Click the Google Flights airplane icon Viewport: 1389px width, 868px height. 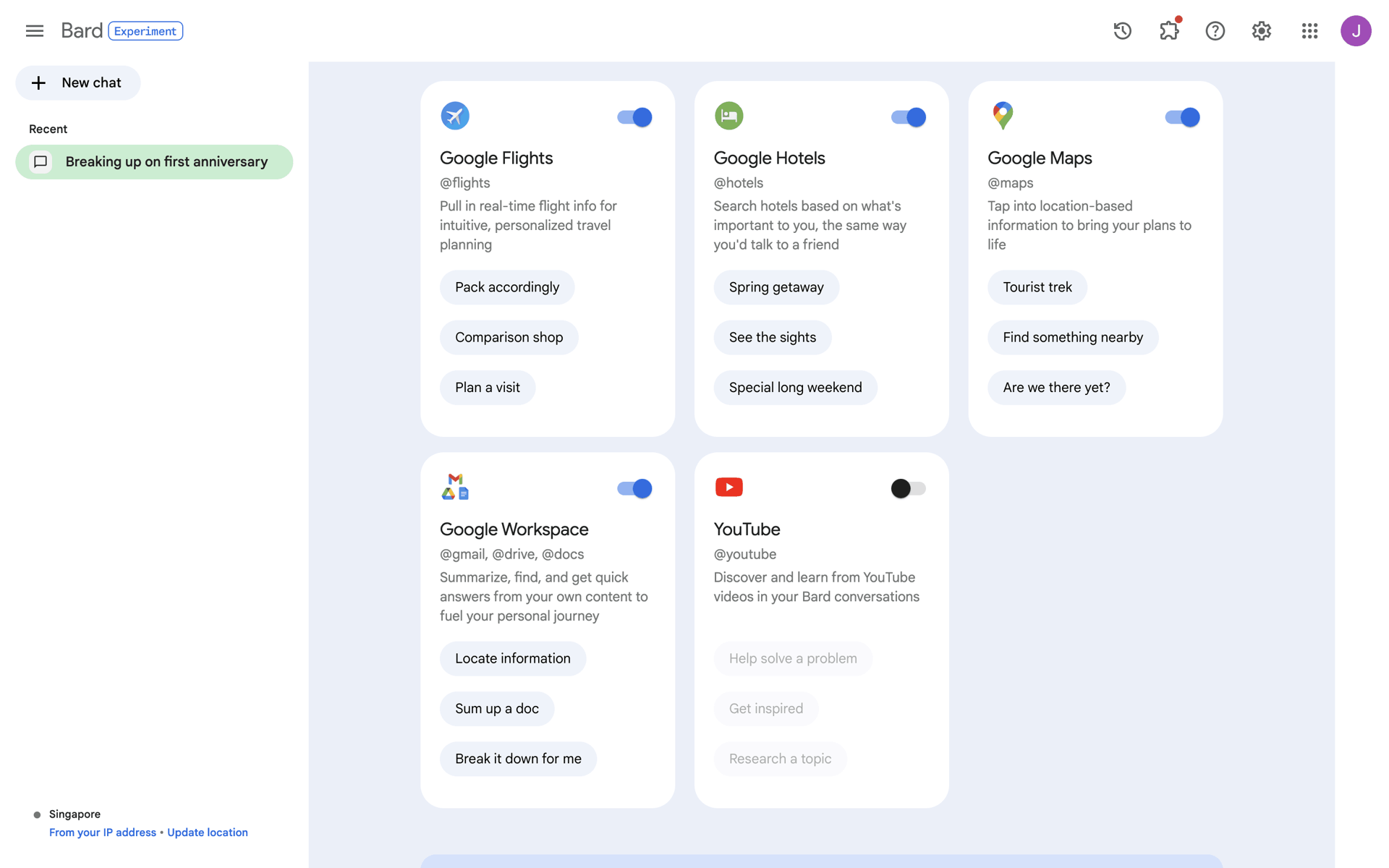[x=455, y=116]
